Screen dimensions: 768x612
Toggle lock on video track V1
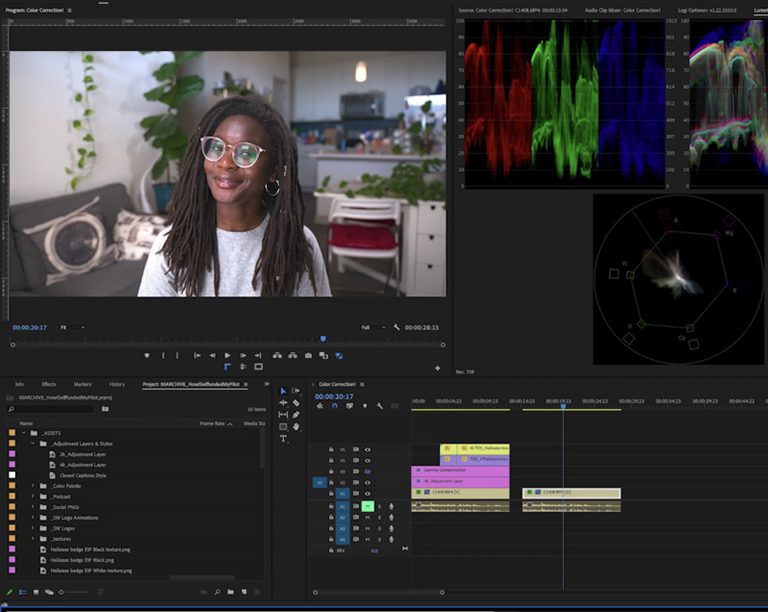[332, 493]
